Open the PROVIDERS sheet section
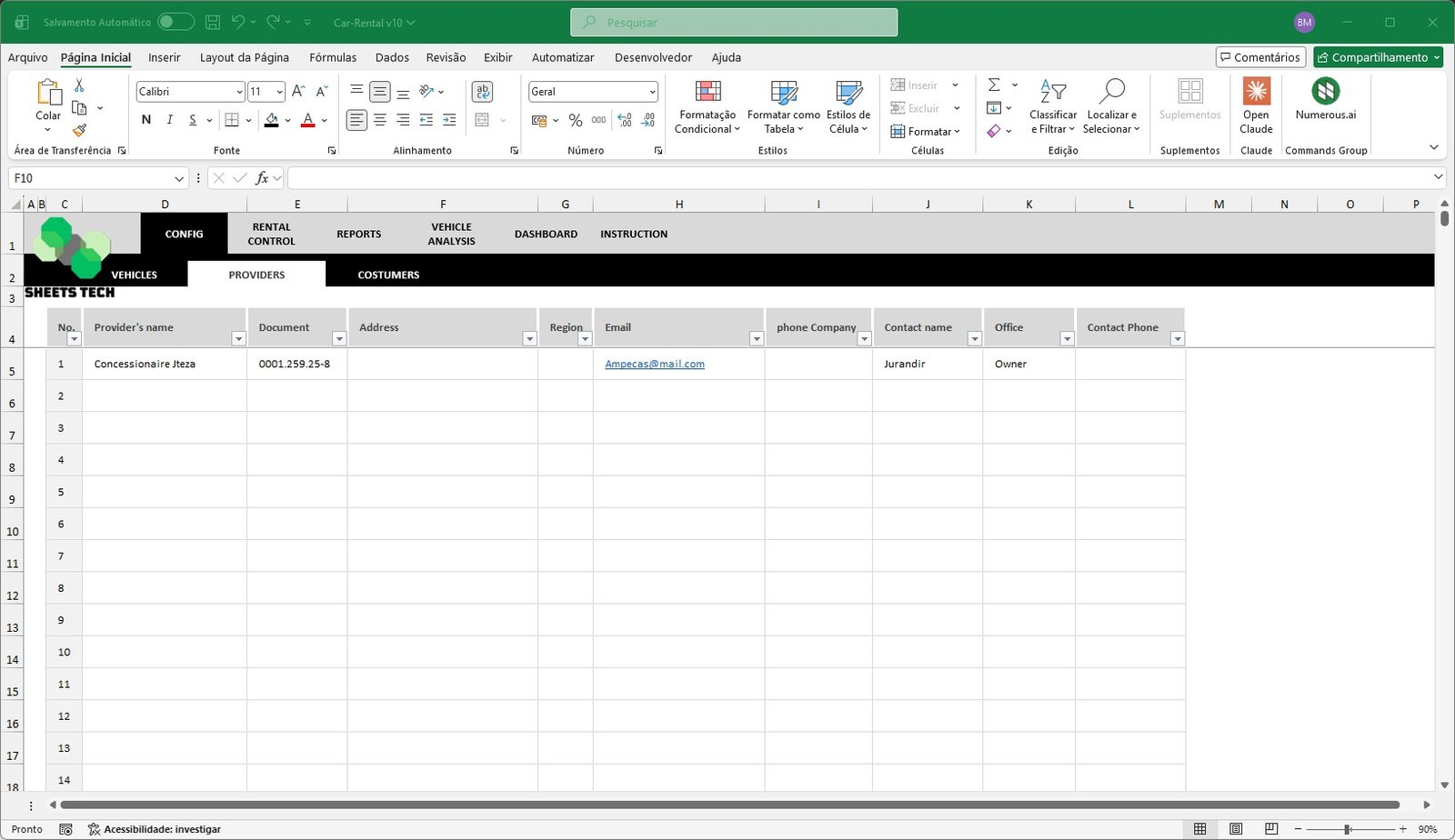The image size is (1455, 840). tap(256, 274)
